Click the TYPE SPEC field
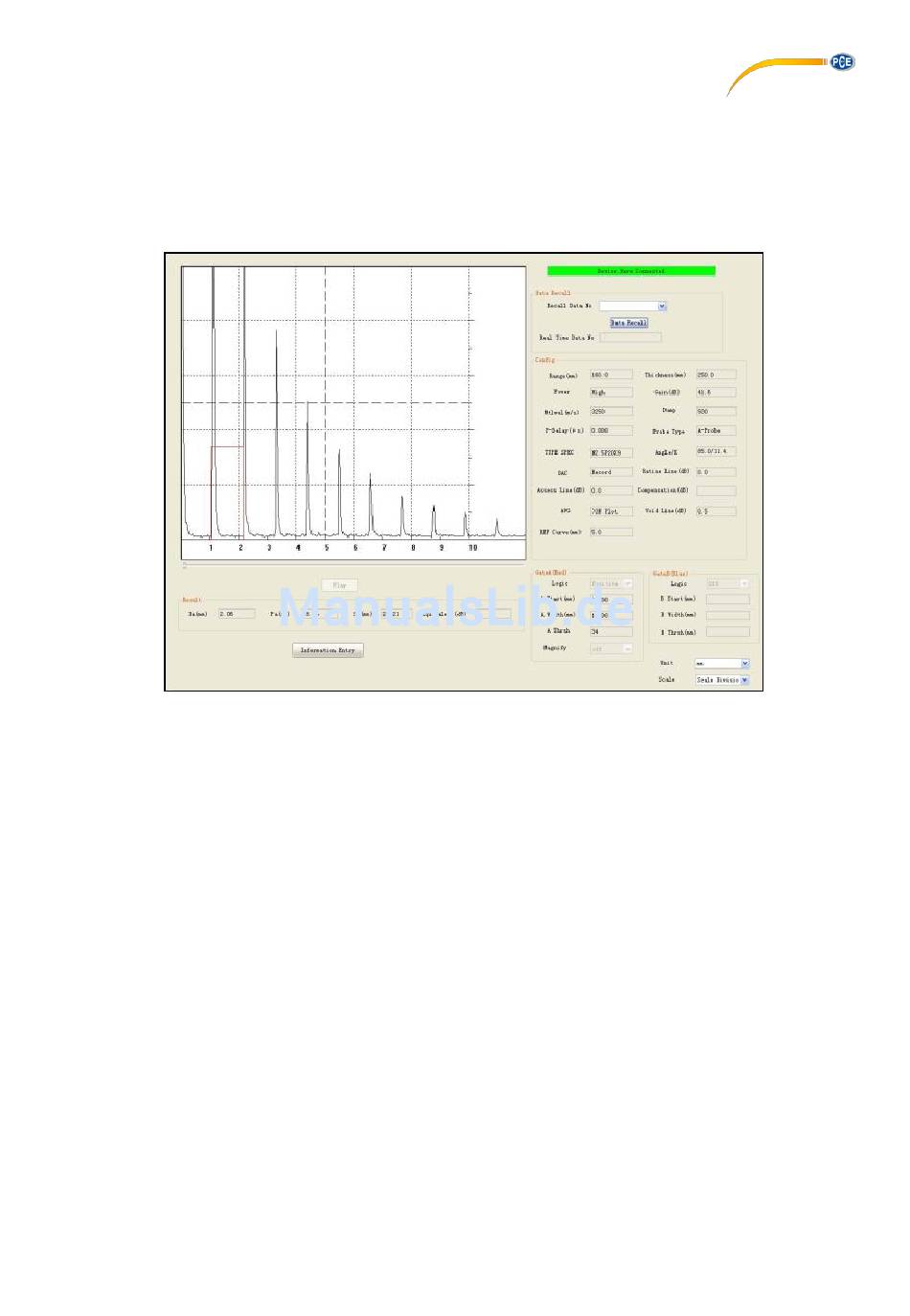The width and height of the screenshot is (910, 1316). tap(611, 452)
